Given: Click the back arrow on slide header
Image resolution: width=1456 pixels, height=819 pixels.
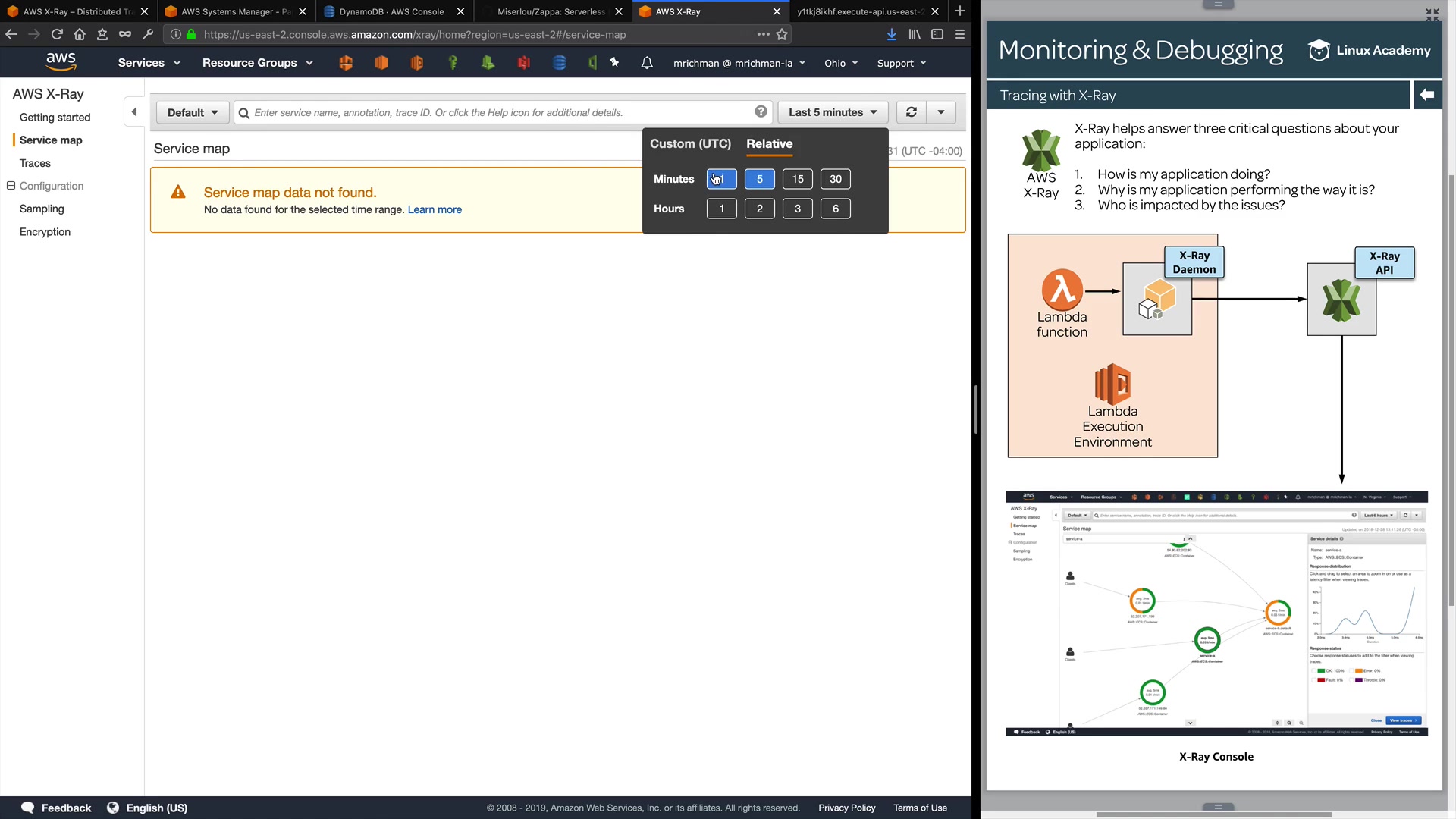Looking at the screenshot, I should (1426, 95).
